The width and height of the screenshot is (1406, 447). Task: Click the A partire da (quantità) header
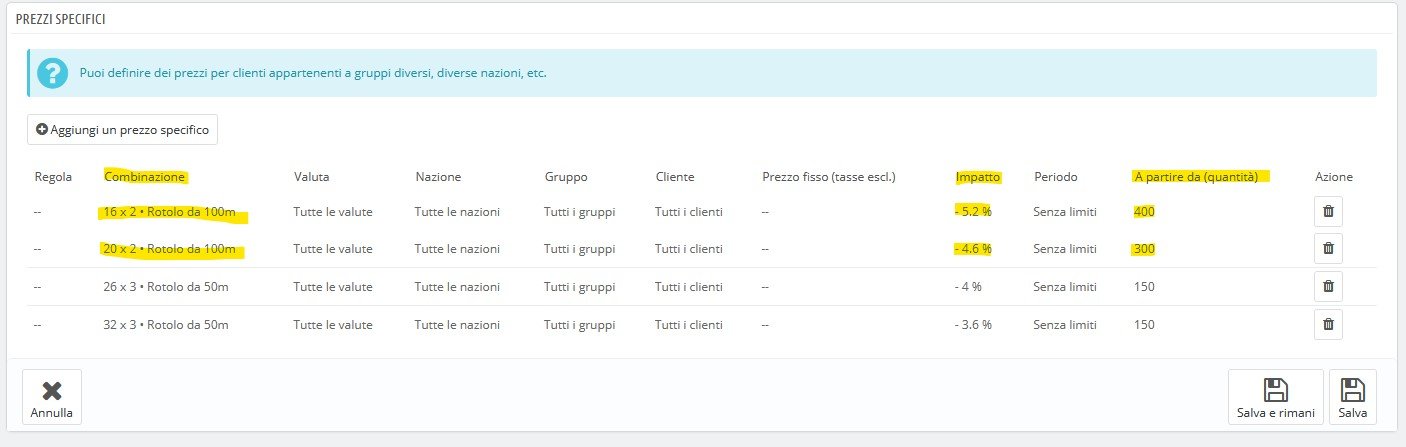click(x=1201, y=177)
